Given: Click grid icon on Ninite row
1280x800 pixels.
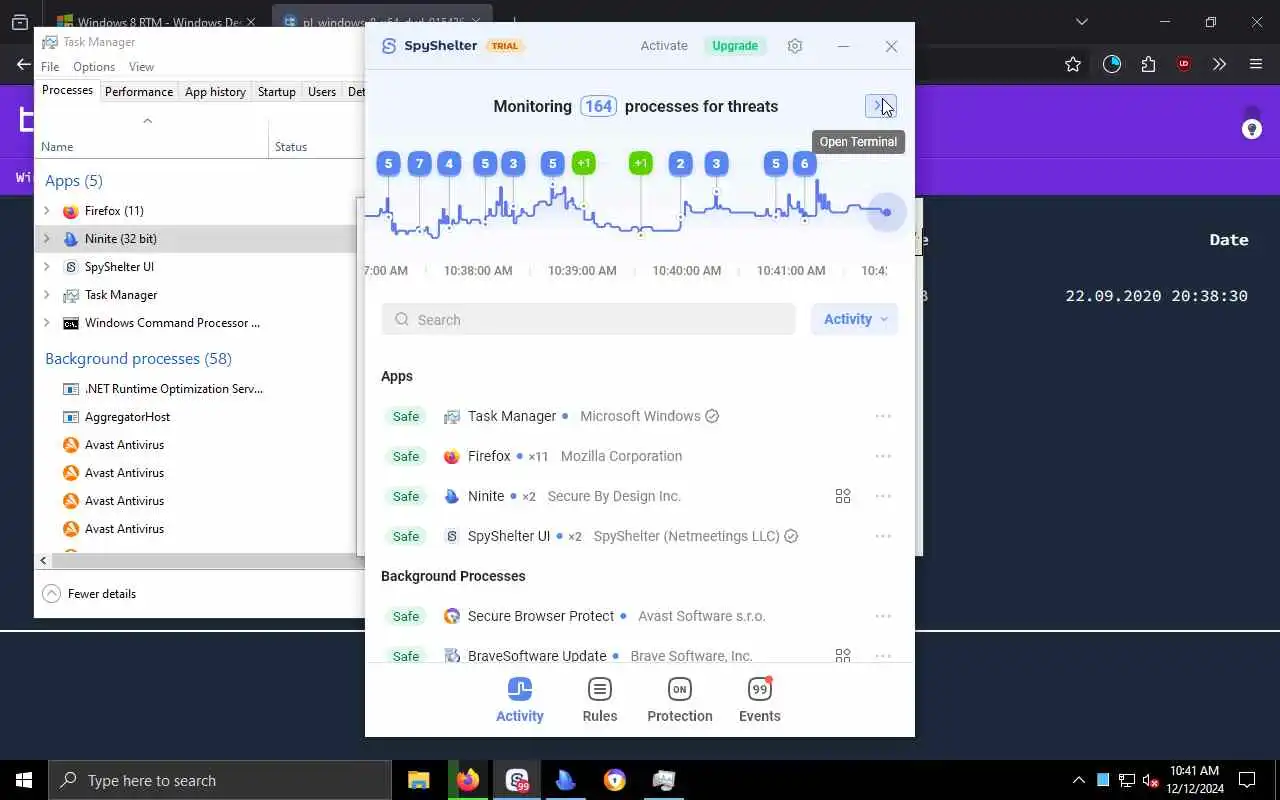Looking at the screenshot, I should [x=843, y=496].
